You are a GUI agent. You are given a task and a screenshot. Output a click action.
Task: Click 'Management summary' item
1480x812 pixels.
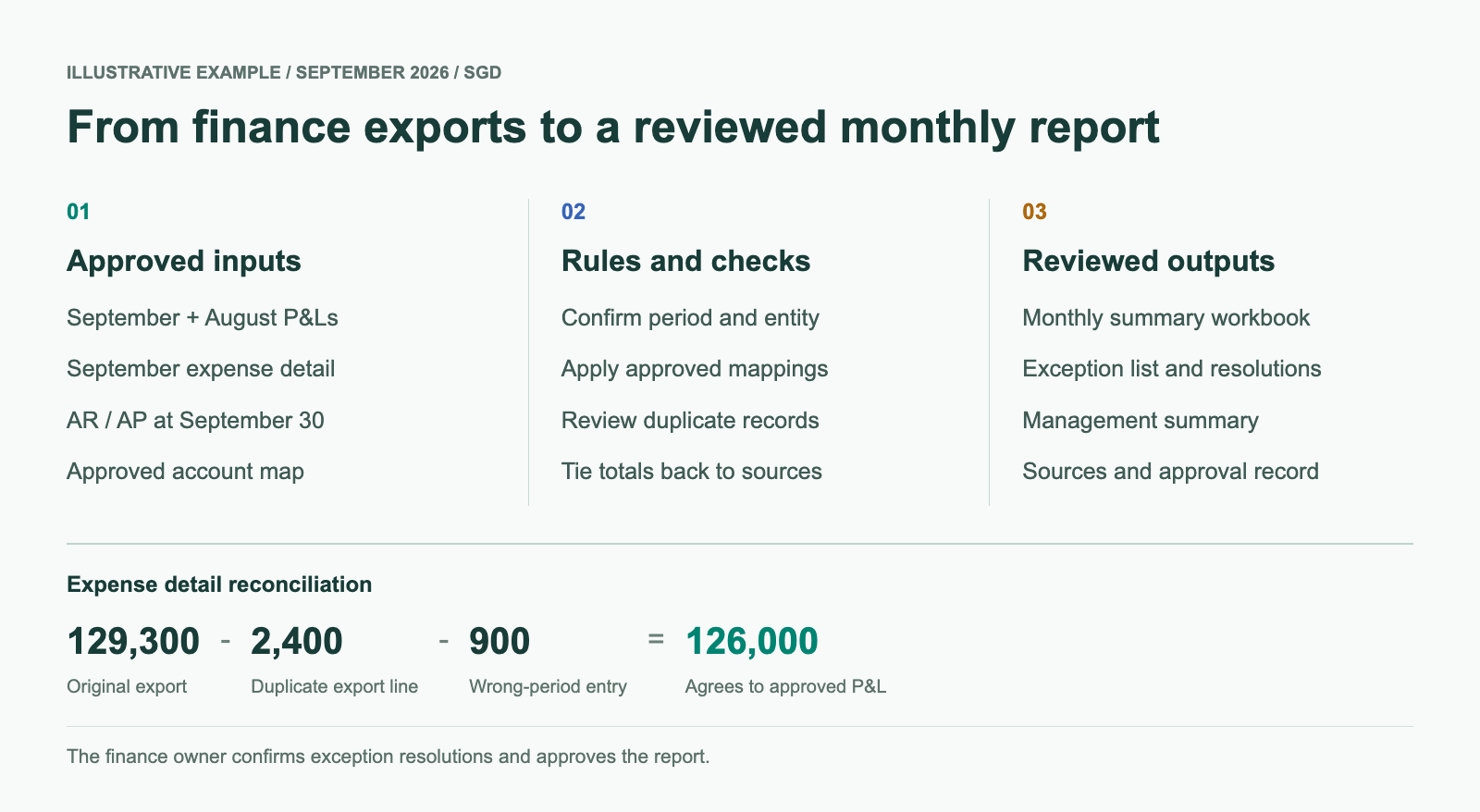(1141, 421)
